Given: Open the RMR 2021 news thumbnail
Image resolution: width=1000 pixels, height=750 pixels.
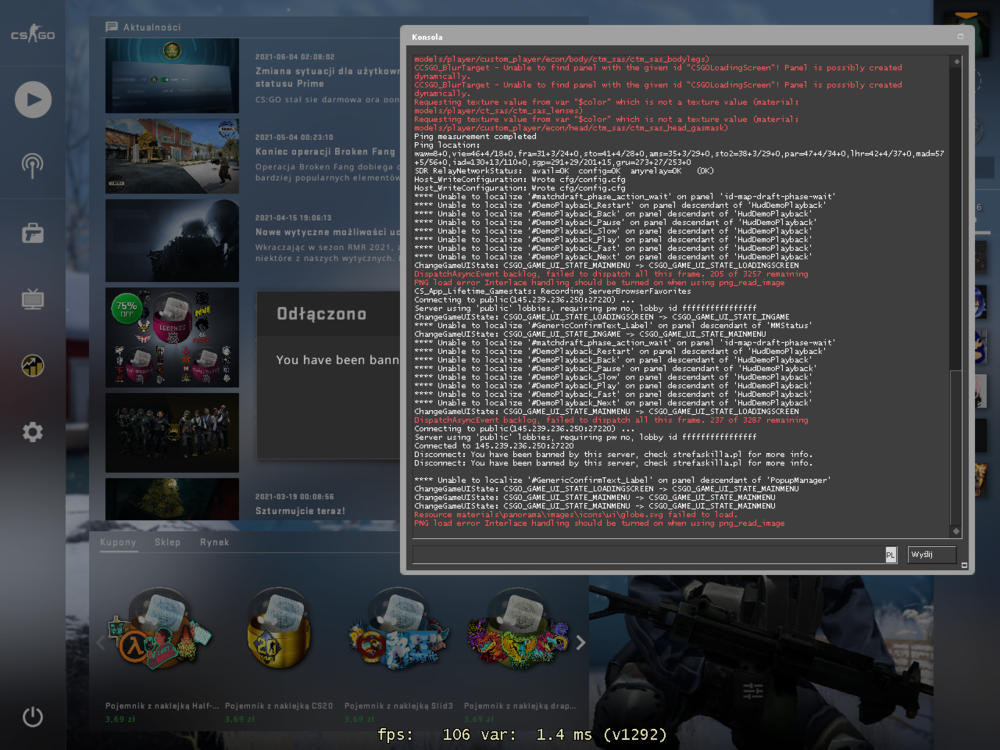Looking at the screenshot, I should click(x=172, y=240).
